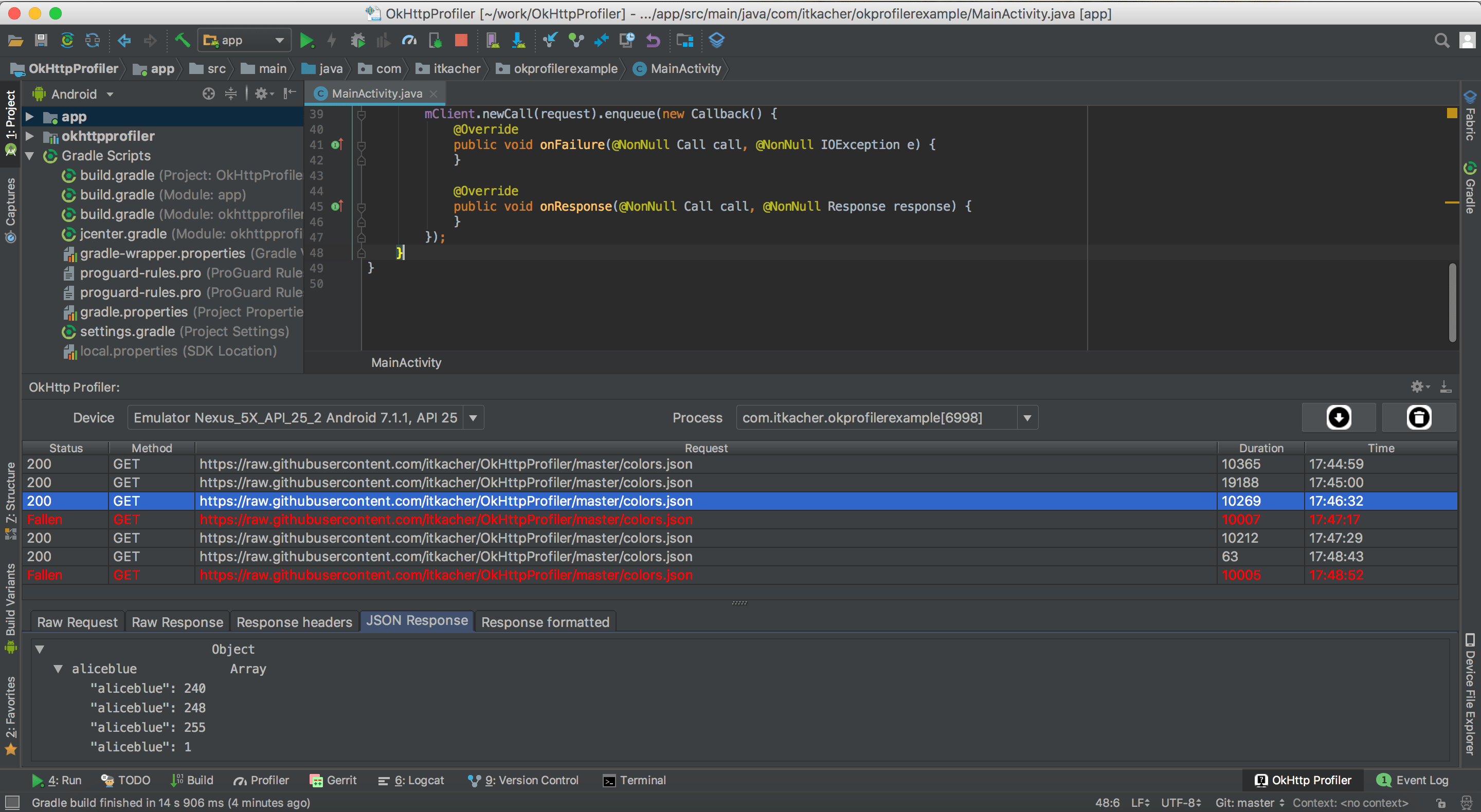Click the Git: master branch status widget

[x=1249, y=803]
